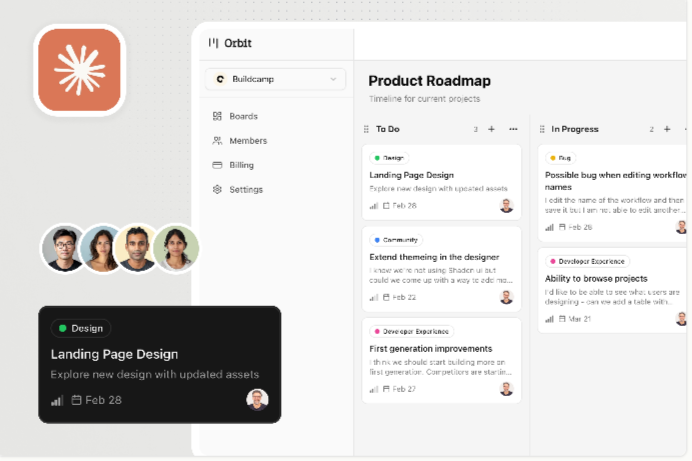
Task: Click calendar icon beside Feb 26
Action: coord(562,227)
